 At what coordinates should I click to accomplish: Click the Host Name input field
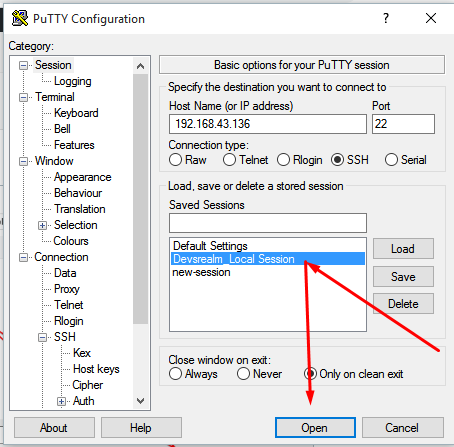click(268, 124)
